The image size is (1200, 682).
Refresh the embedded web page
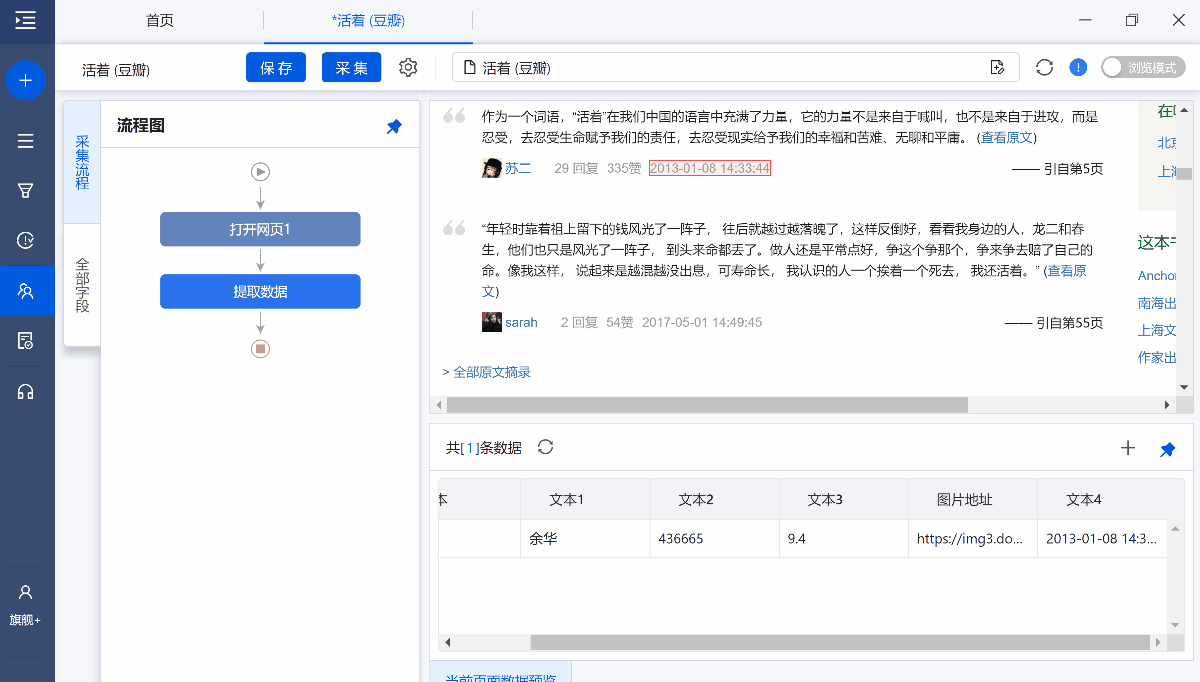tap(1045, 67)
